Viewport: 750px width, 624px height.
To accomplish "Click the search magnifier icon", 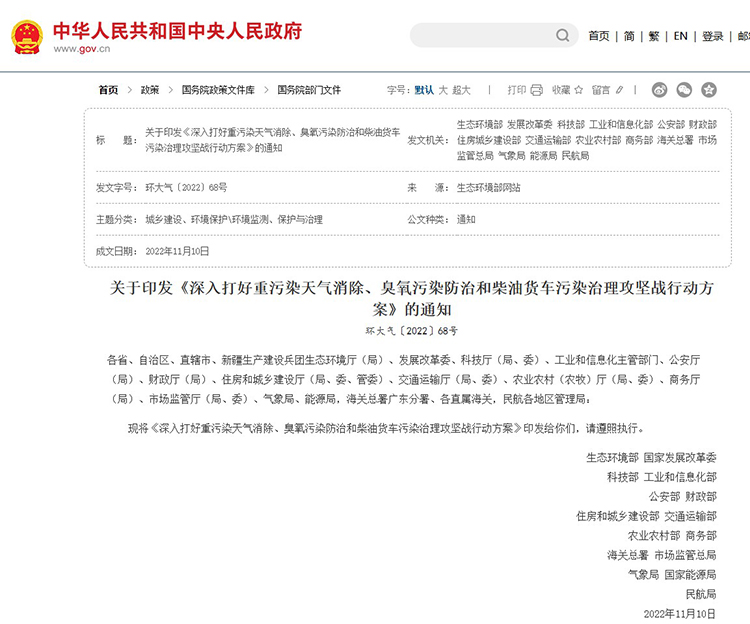I will (x=563, y=35).
